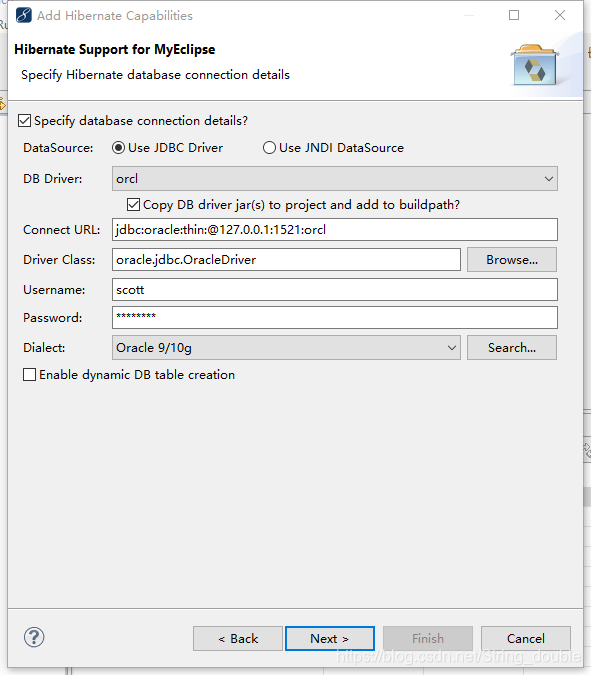Screen dimensions: 591x675
Task: Click the MyEclipse dialog title icon
Action: pos(24,15)
